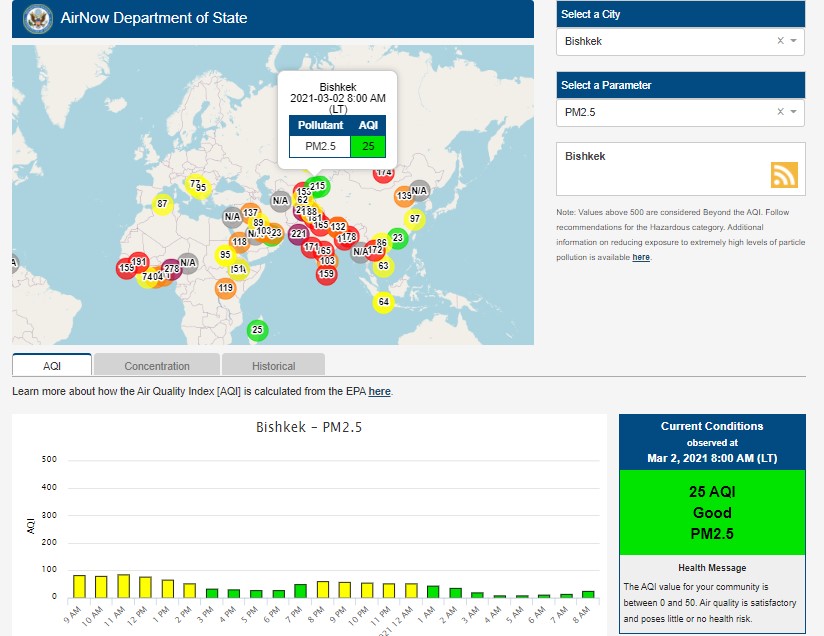Click the 9 AM bar in chart
The width and height of the screenshot is (824, 636).
(x=79, y=586)
